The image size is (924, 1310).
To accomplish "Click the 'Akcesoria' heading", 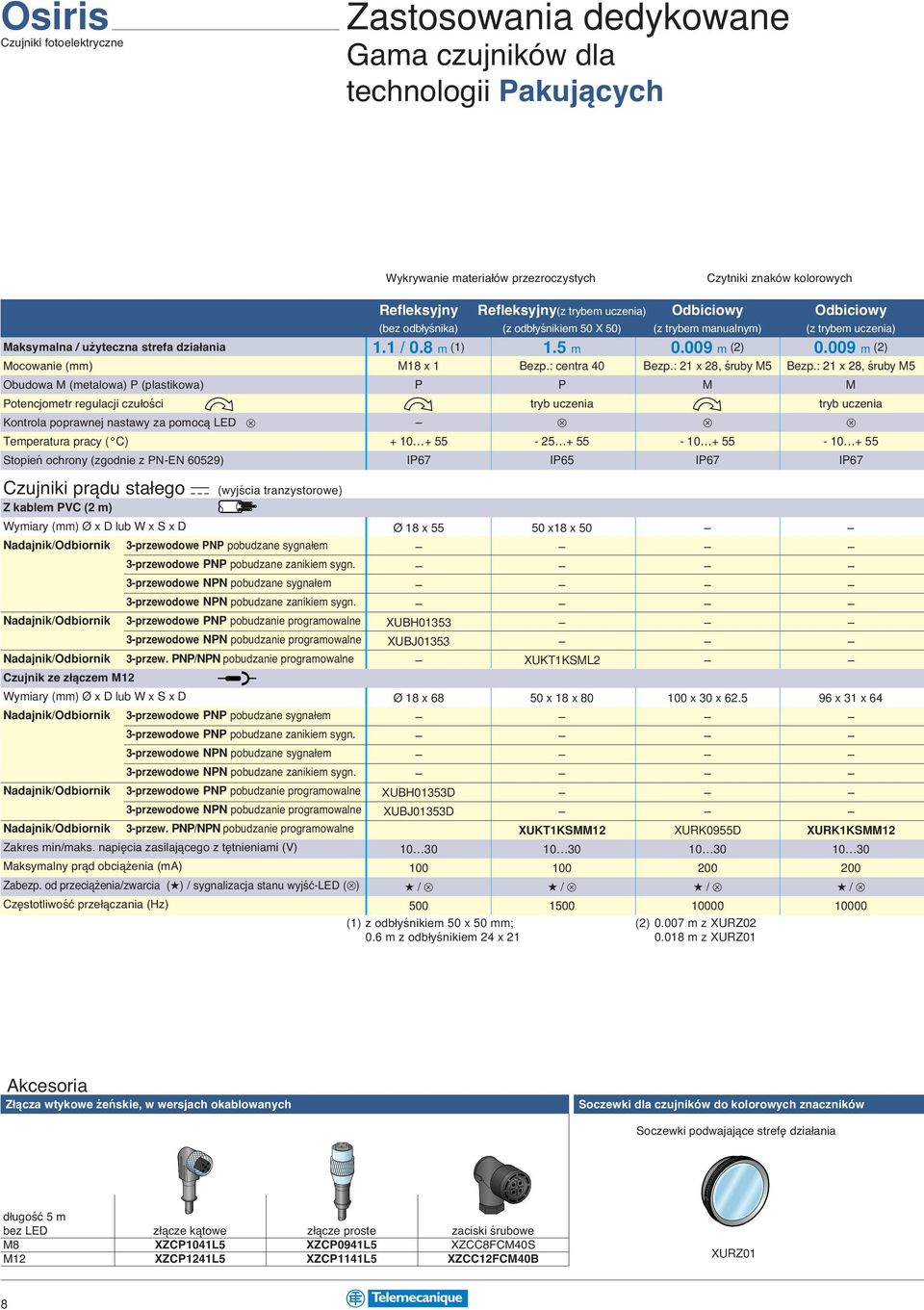I will tap(47, 1085).
